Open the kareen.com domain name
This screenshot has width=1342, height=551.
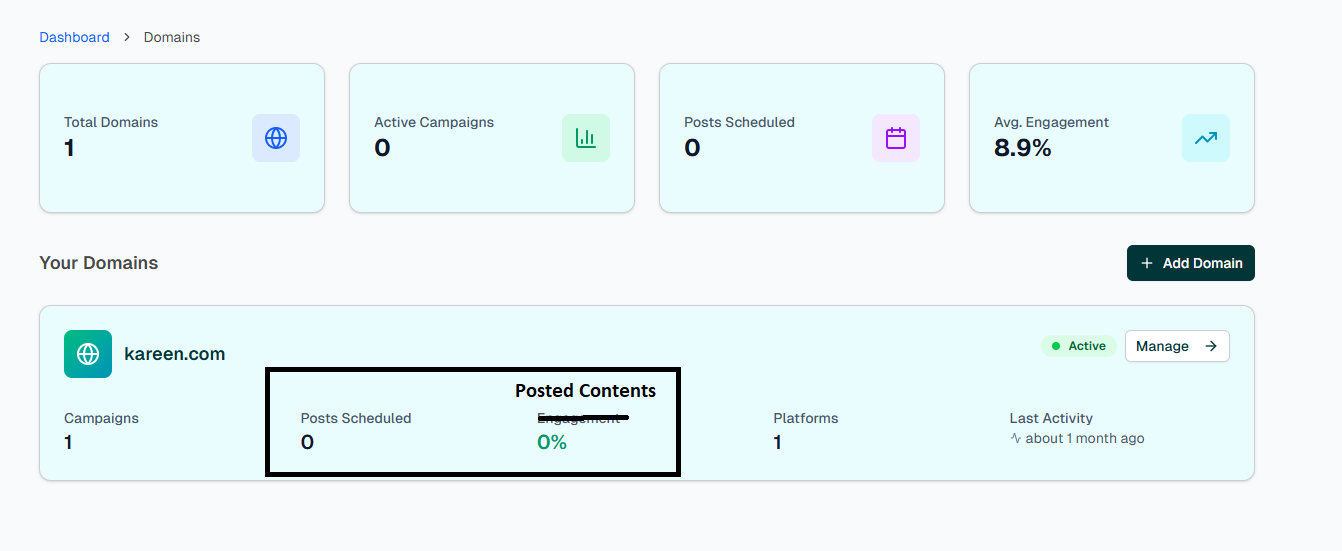(174, 354)
